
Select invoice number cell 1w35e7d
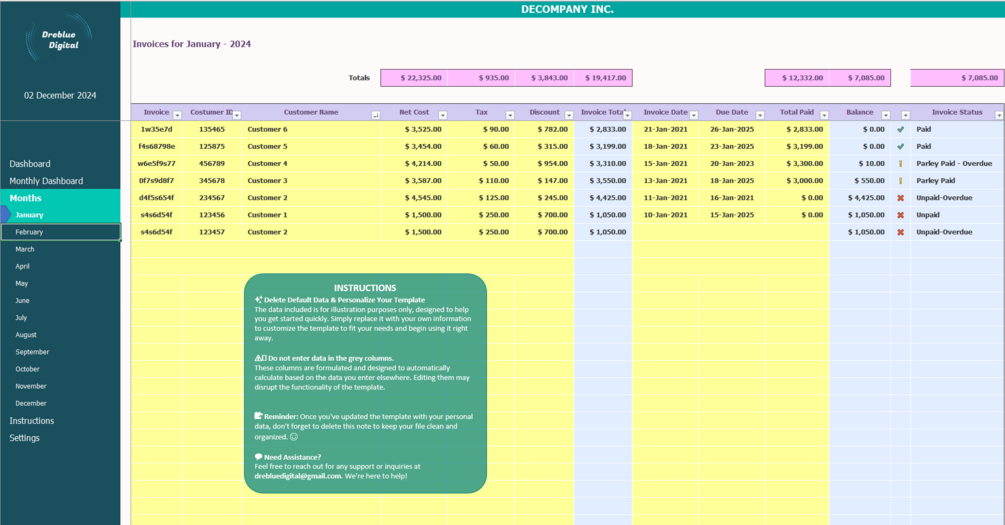[156, 129]
